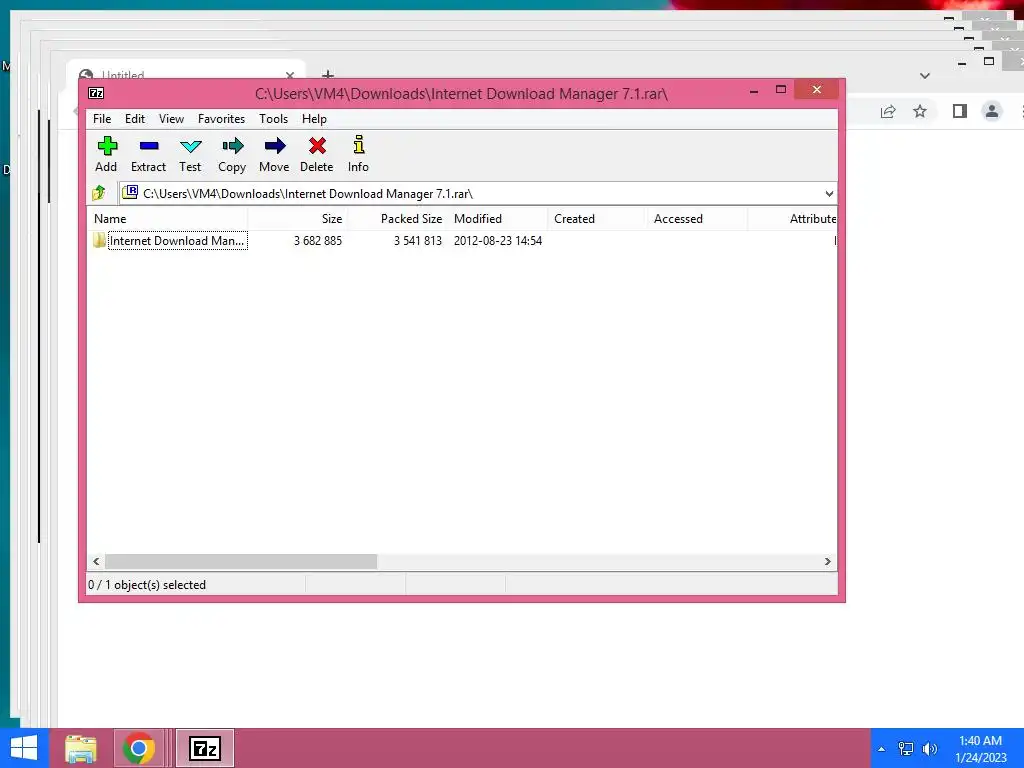Switch to Chrome in taskbar
This screenshot has width=1024, height=768.
pos(138,748)
